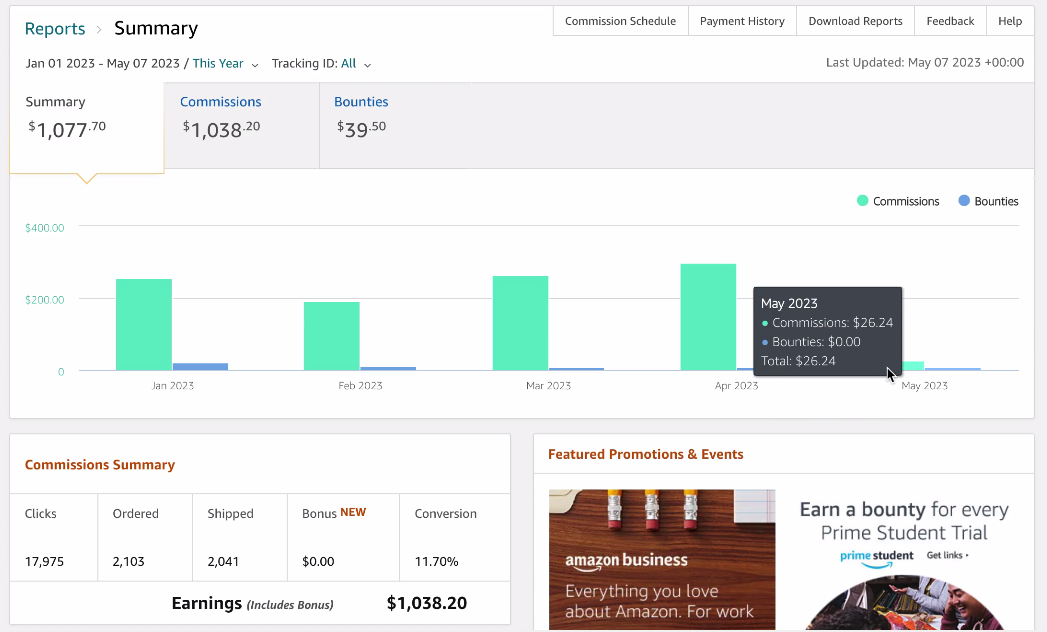
Task: Go back to Reports breadcrumb
Action: (x=55, y=29)
